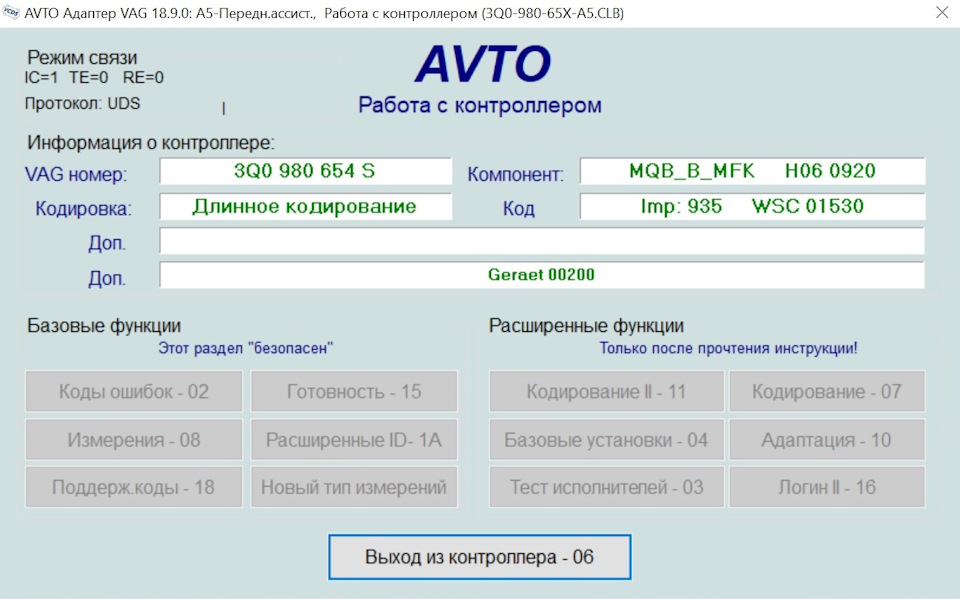Click the Базовые функции group heading
960x599 pixels.
104,326
